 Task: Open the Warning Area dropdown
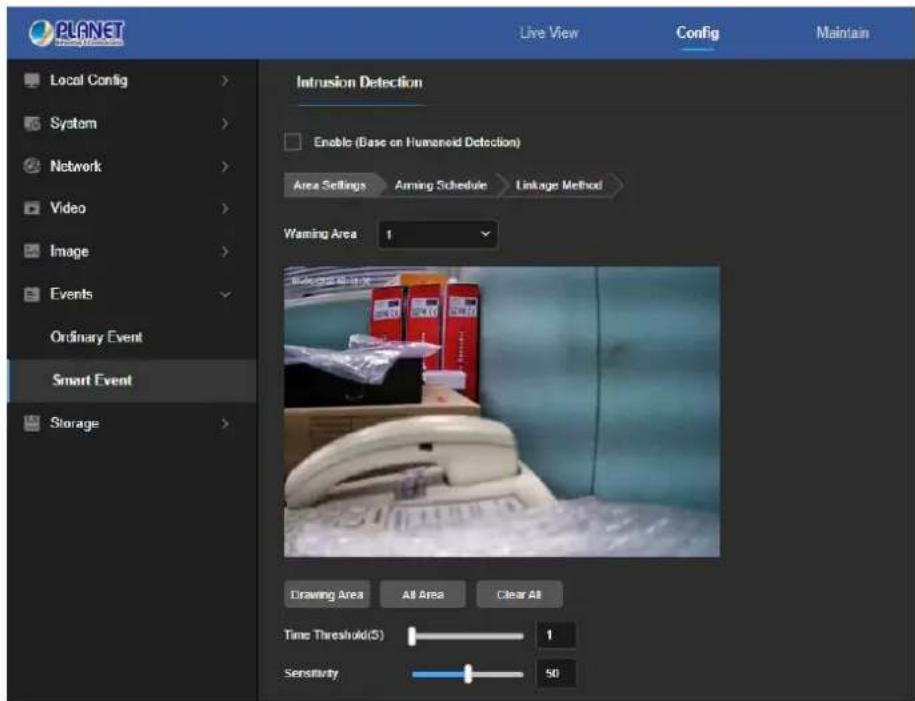(x=438, y=234)
